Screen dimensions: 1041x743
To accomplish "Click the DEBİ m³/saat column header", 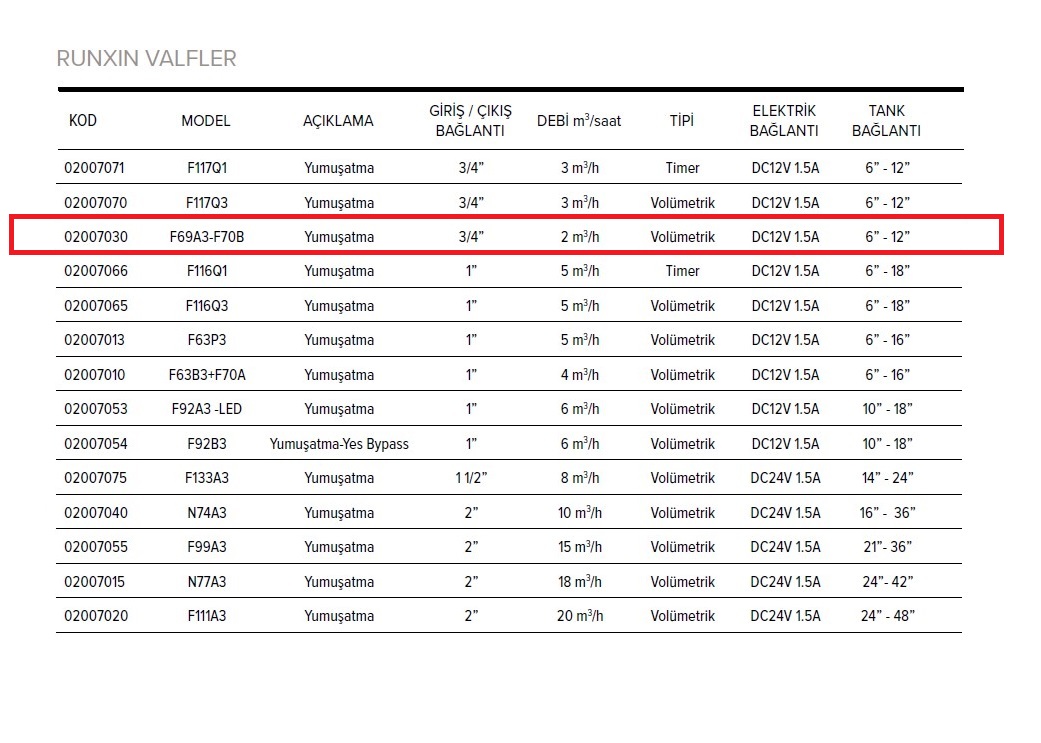I will pyautogui.click(x=579, y=121).
